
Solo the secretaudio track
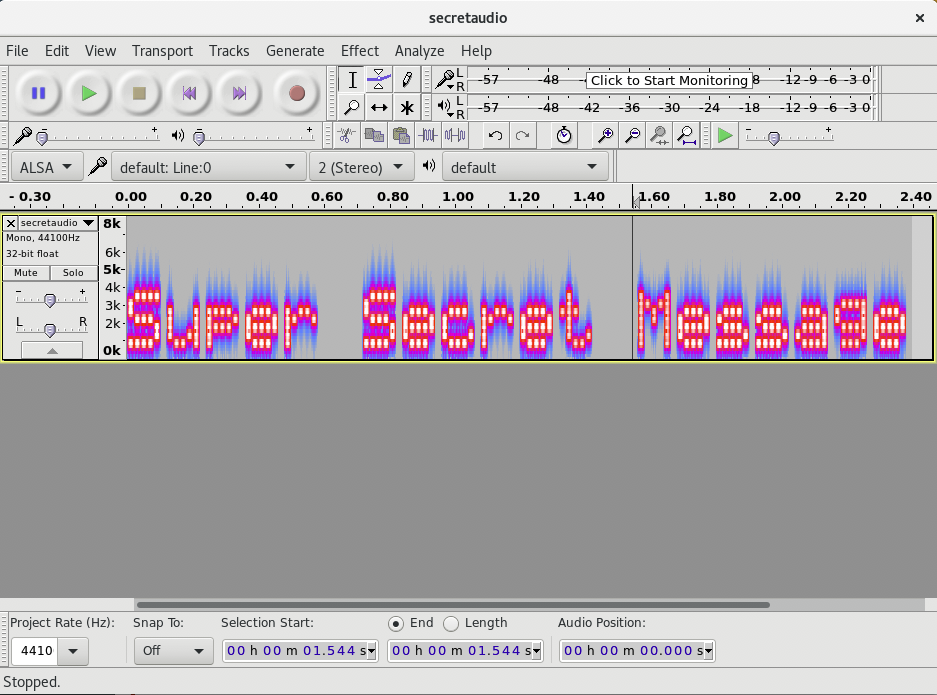pos(73,273)
